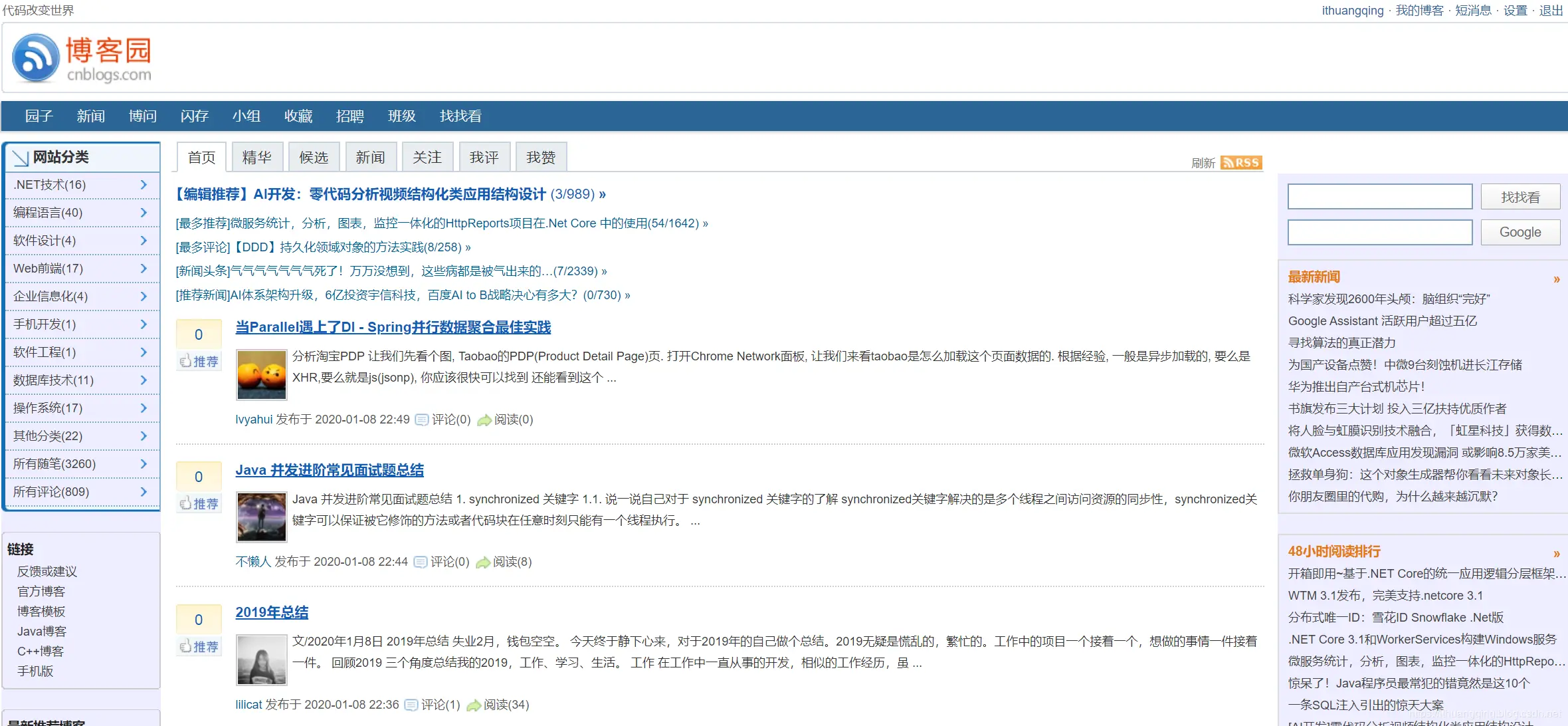
Task: Switch to the 精华 tab
Action: tap(257, 158)
